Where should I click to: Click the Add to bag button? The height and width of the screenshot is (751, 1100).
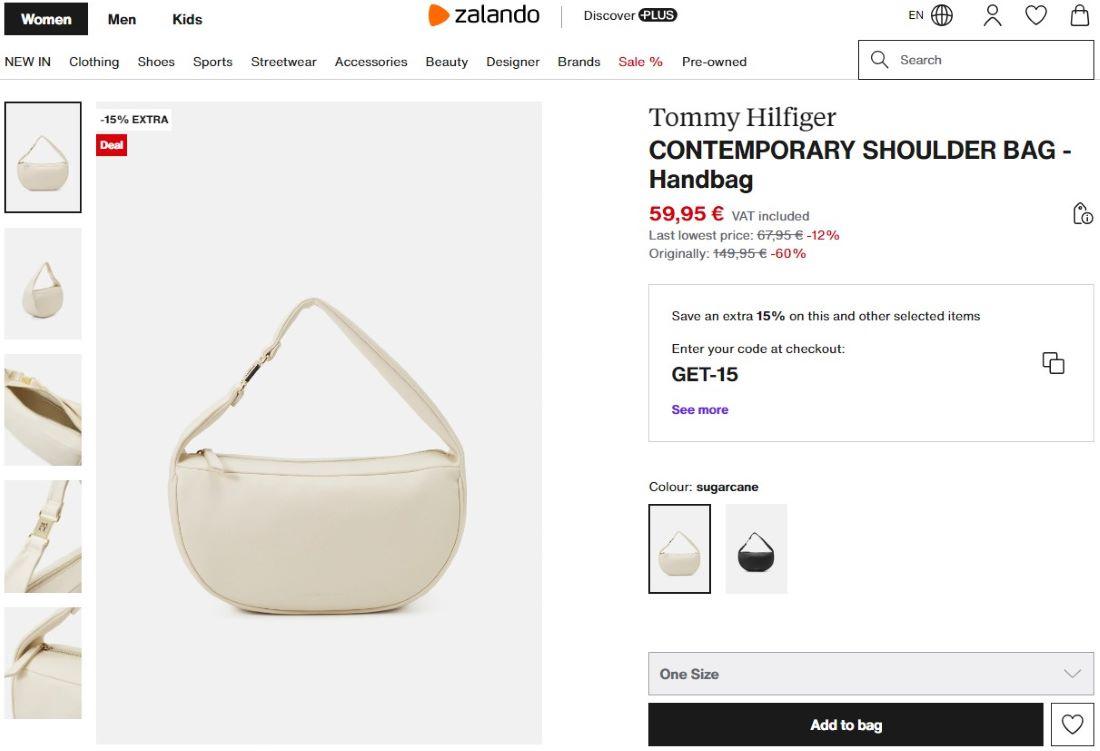pyautogui.click(x=845, y=725)
